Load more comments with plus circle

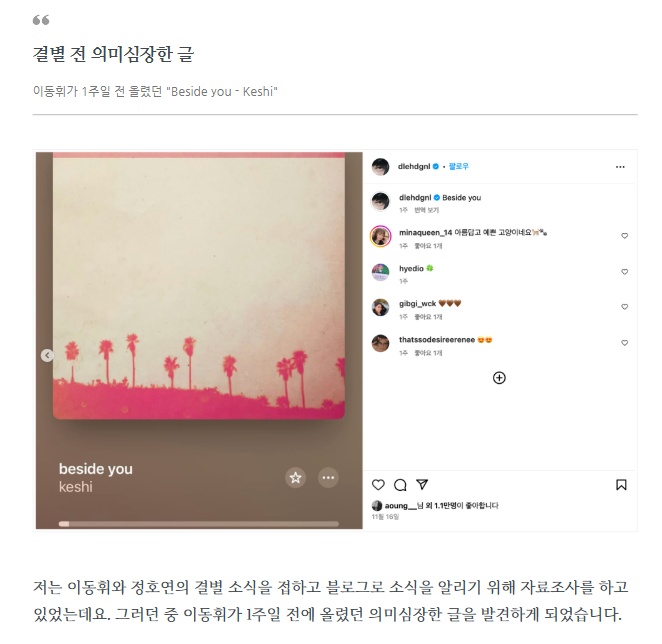coord(499,378)
